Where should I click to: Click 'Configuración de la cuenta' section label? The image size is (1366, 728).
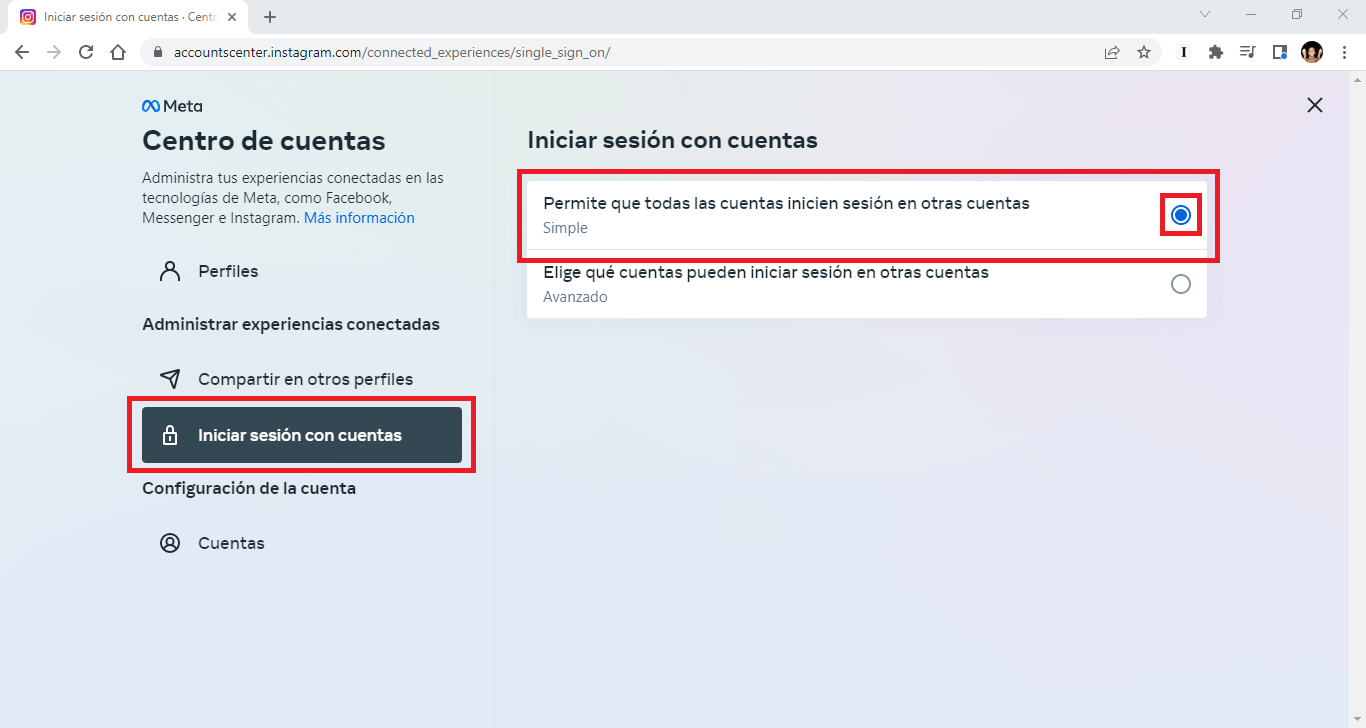coord(249,489)
